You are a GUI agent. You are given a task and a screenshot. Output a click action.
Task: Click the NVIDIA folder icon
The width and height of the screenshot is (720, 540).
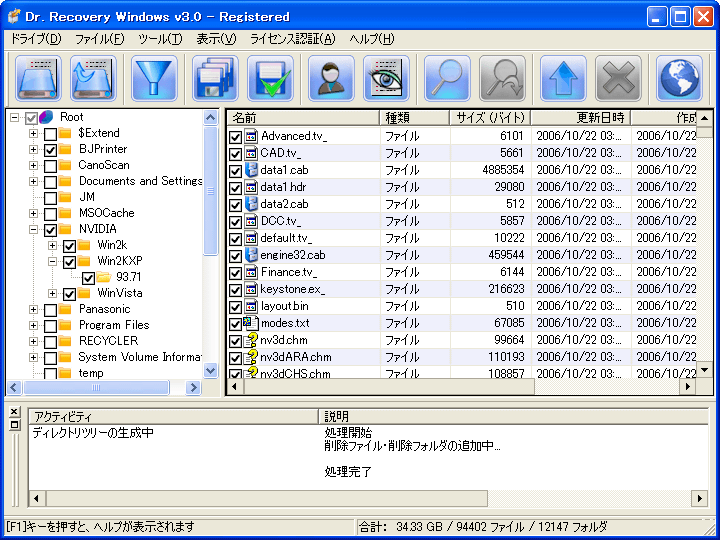tap(65, 229)
